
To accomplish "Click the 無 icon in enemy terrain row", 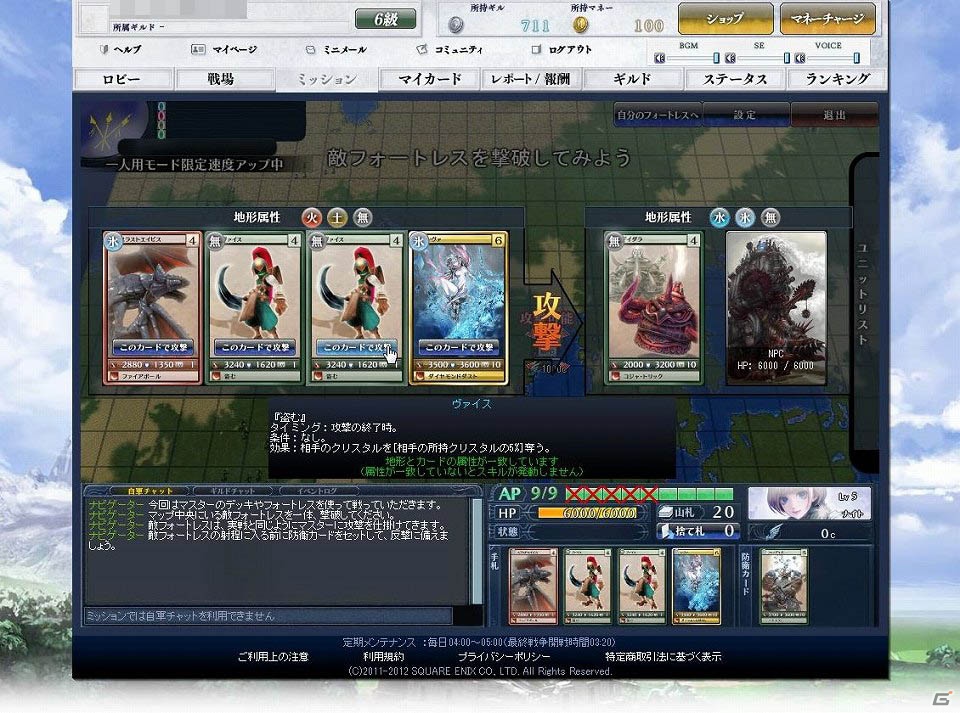I will click(771, 217).
